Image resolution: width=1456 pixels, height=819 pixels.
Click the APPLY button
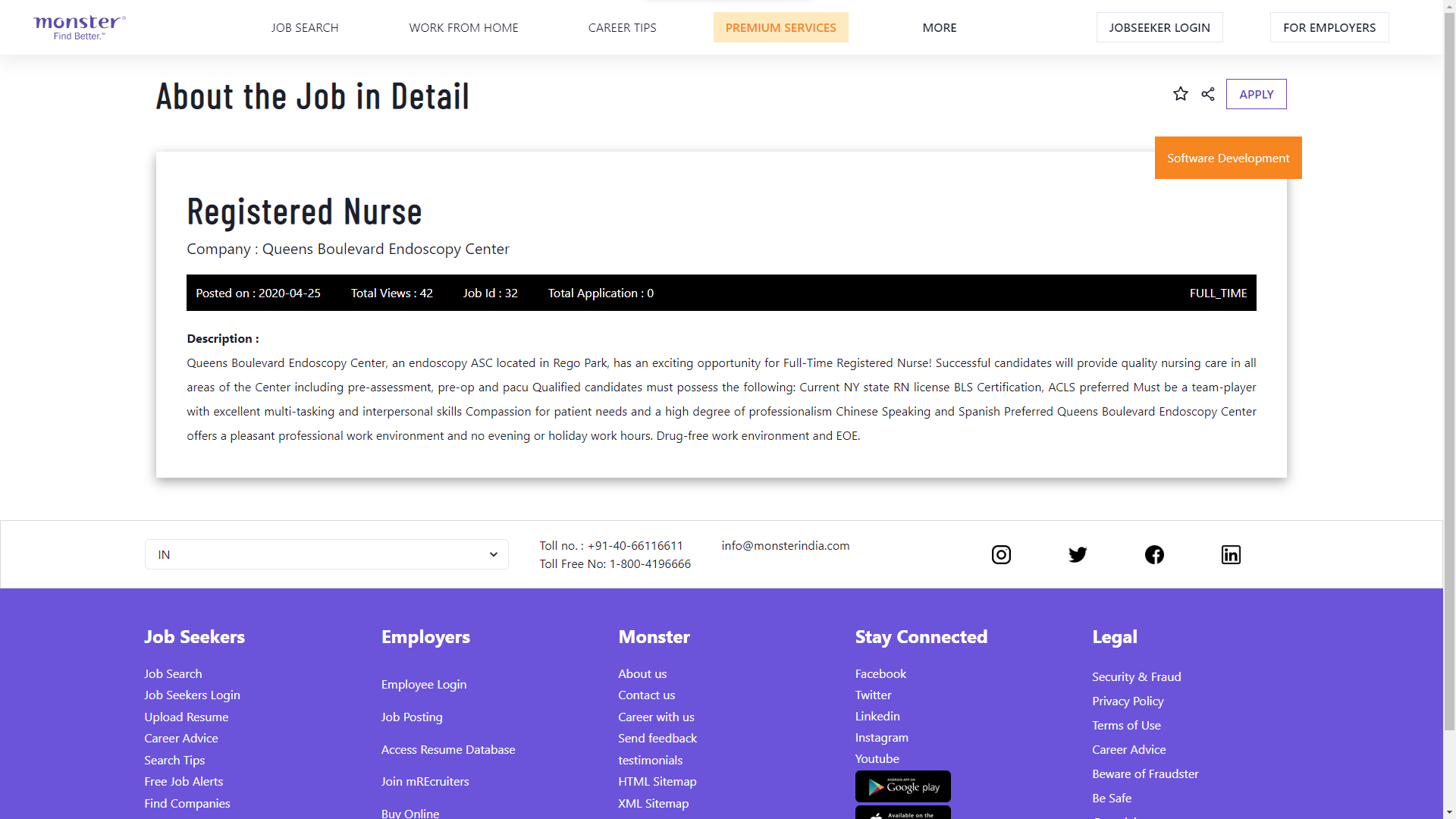[1256, 94]
